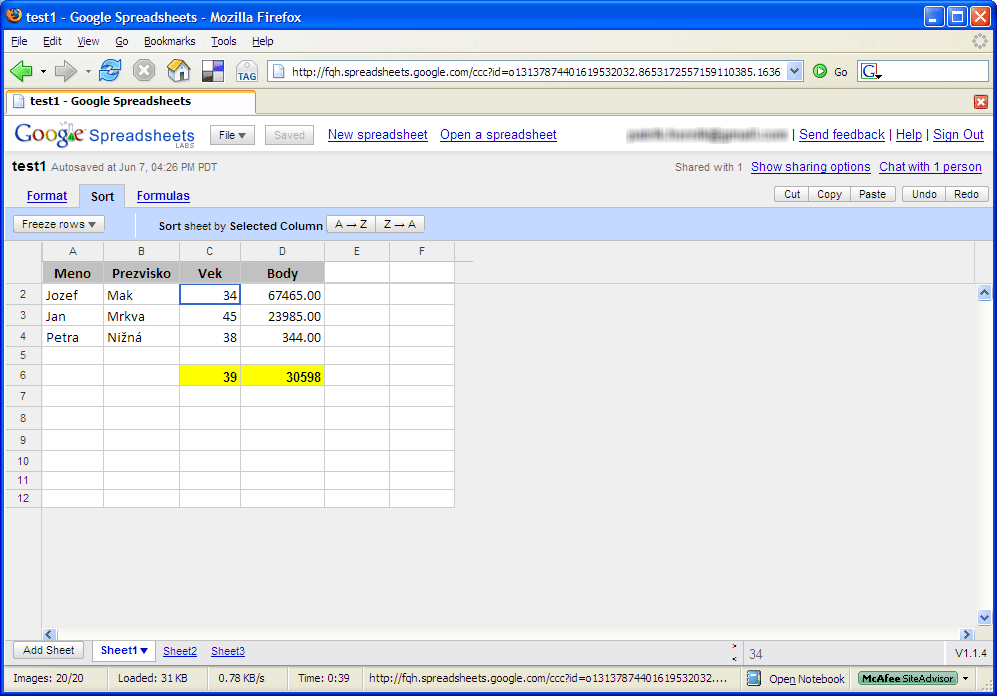Click the McAfee SiteAdvisor badge
This screenshot has width=997, height=696.
(x=907, y=678)
